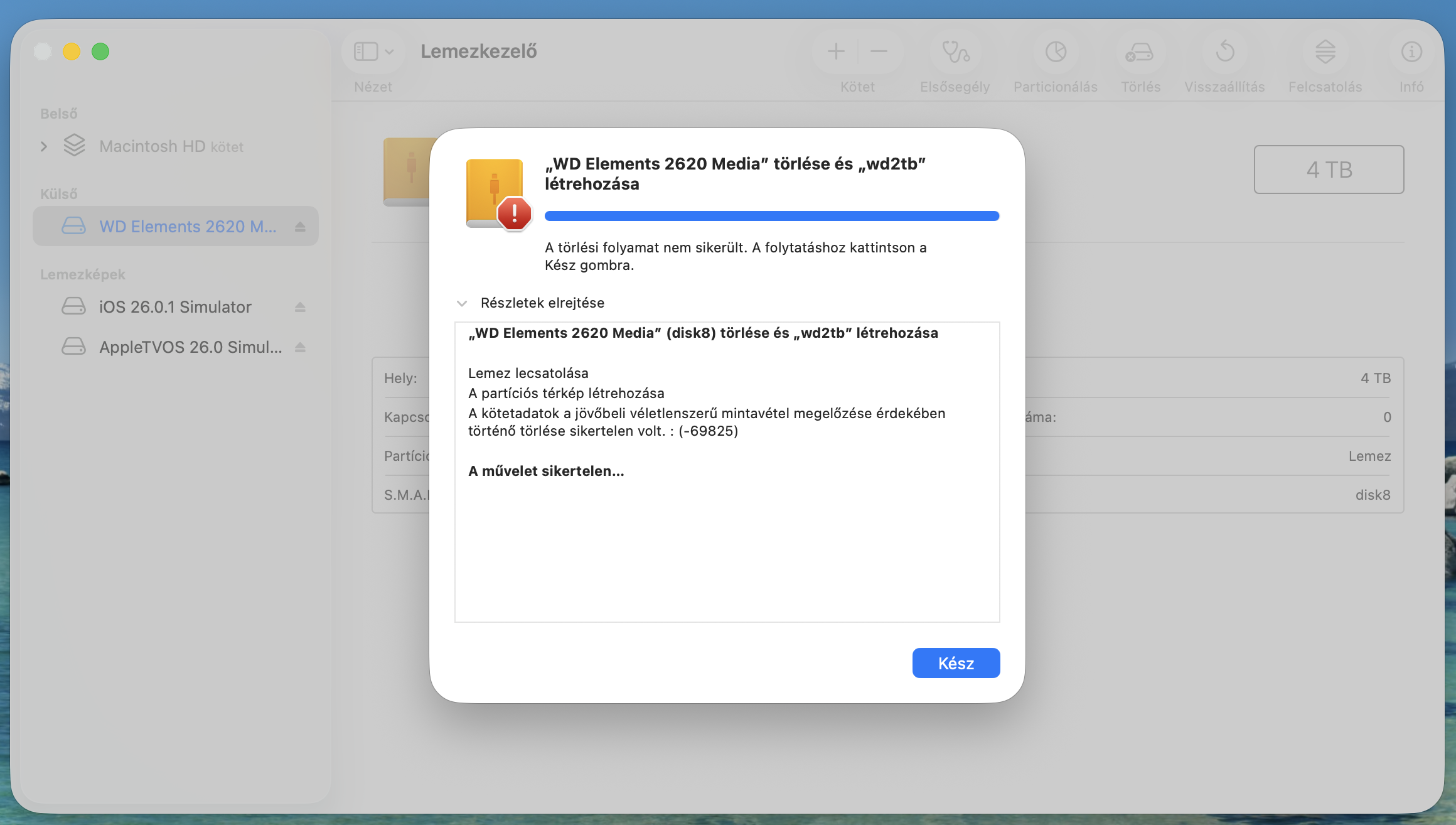1456x825 pixels.
Task: Click the Mount (Felcsatolás) toolbar icon
Action: click(1325, 52)
